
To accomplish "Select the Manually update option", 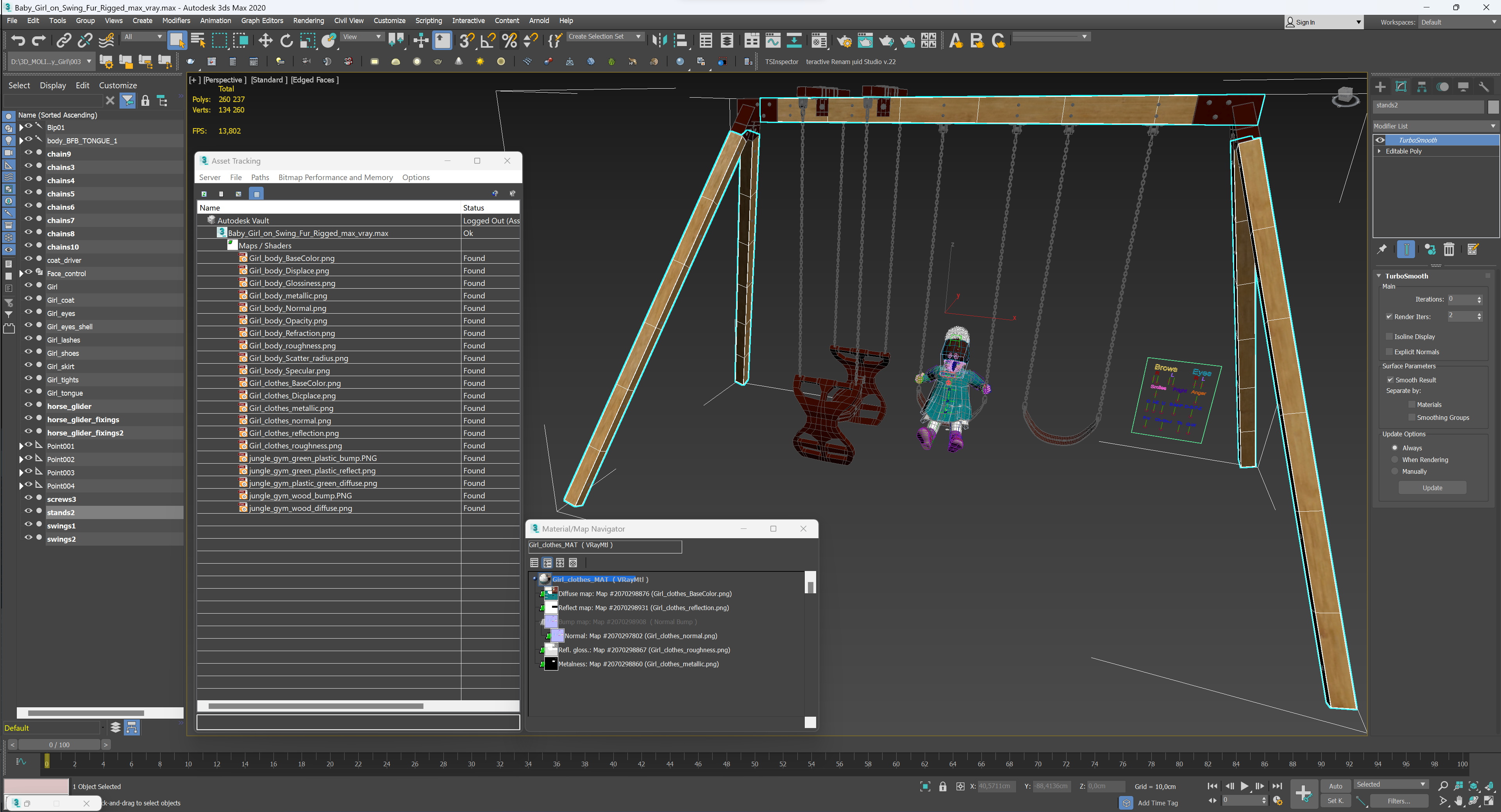I will [1394, 471].
